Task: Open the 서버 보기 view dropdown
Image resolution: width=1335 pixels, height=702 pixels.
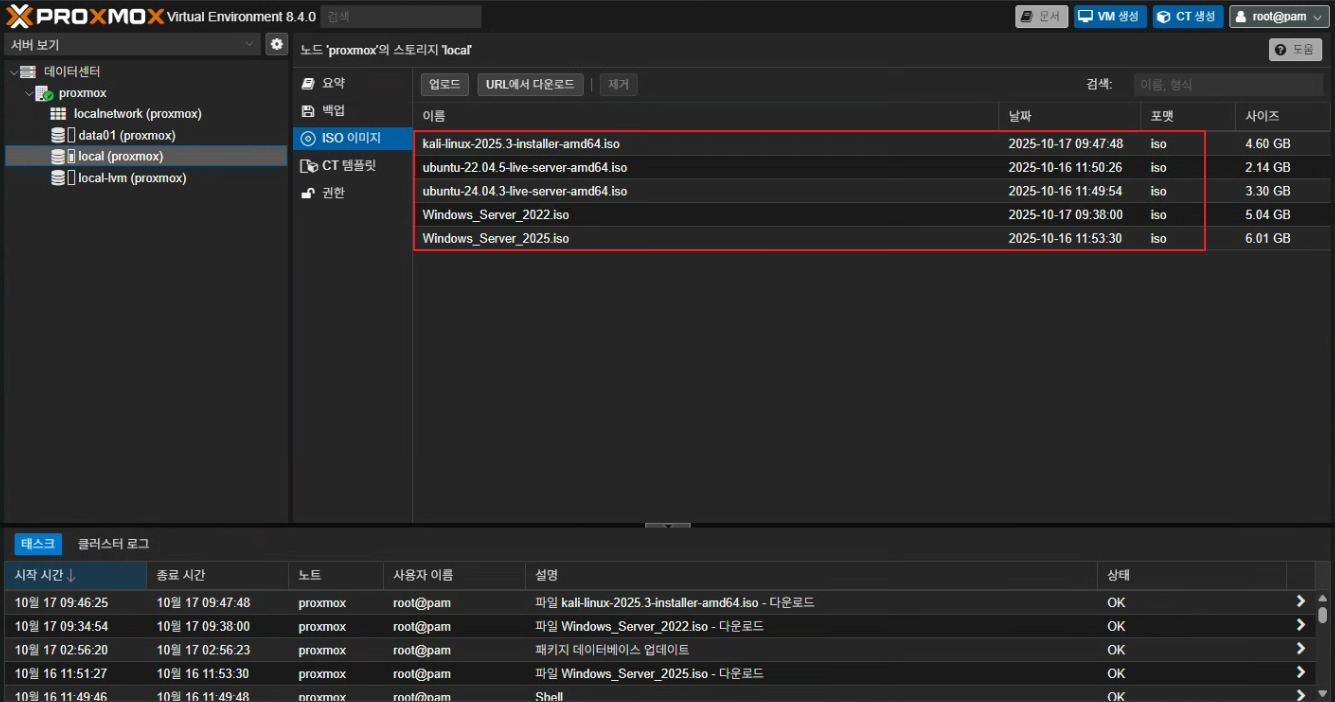Action: tap(133, 44)
